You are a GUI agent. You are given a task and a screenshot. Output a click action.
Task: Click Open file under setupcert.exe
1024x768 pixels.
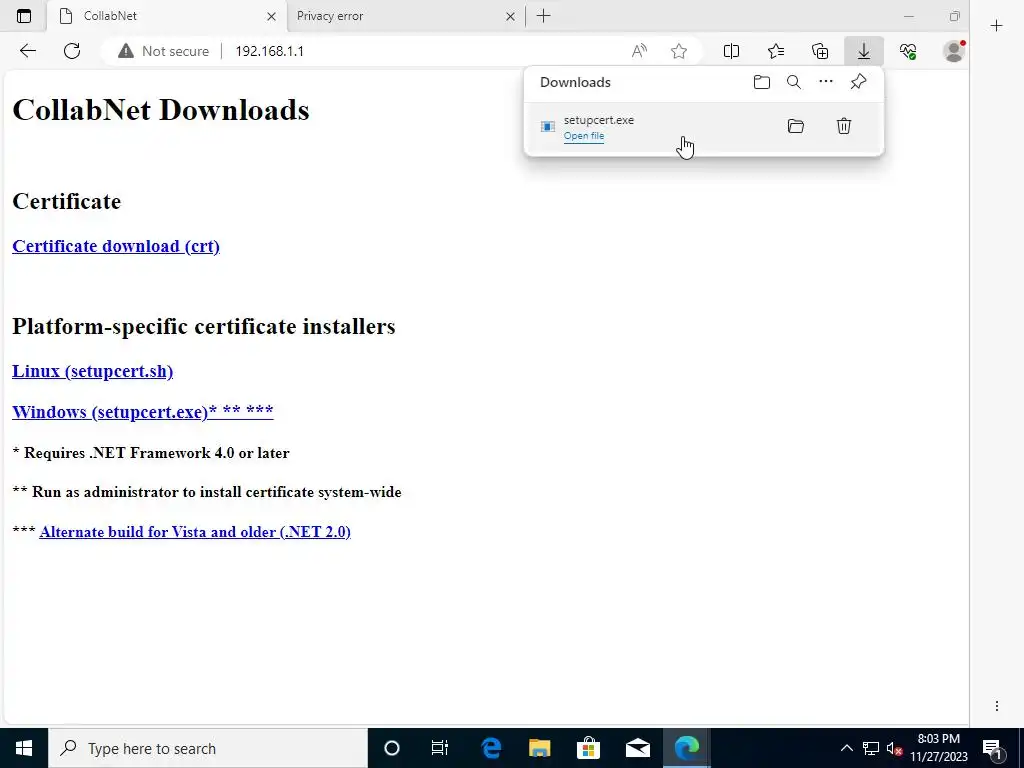(584, 136)
